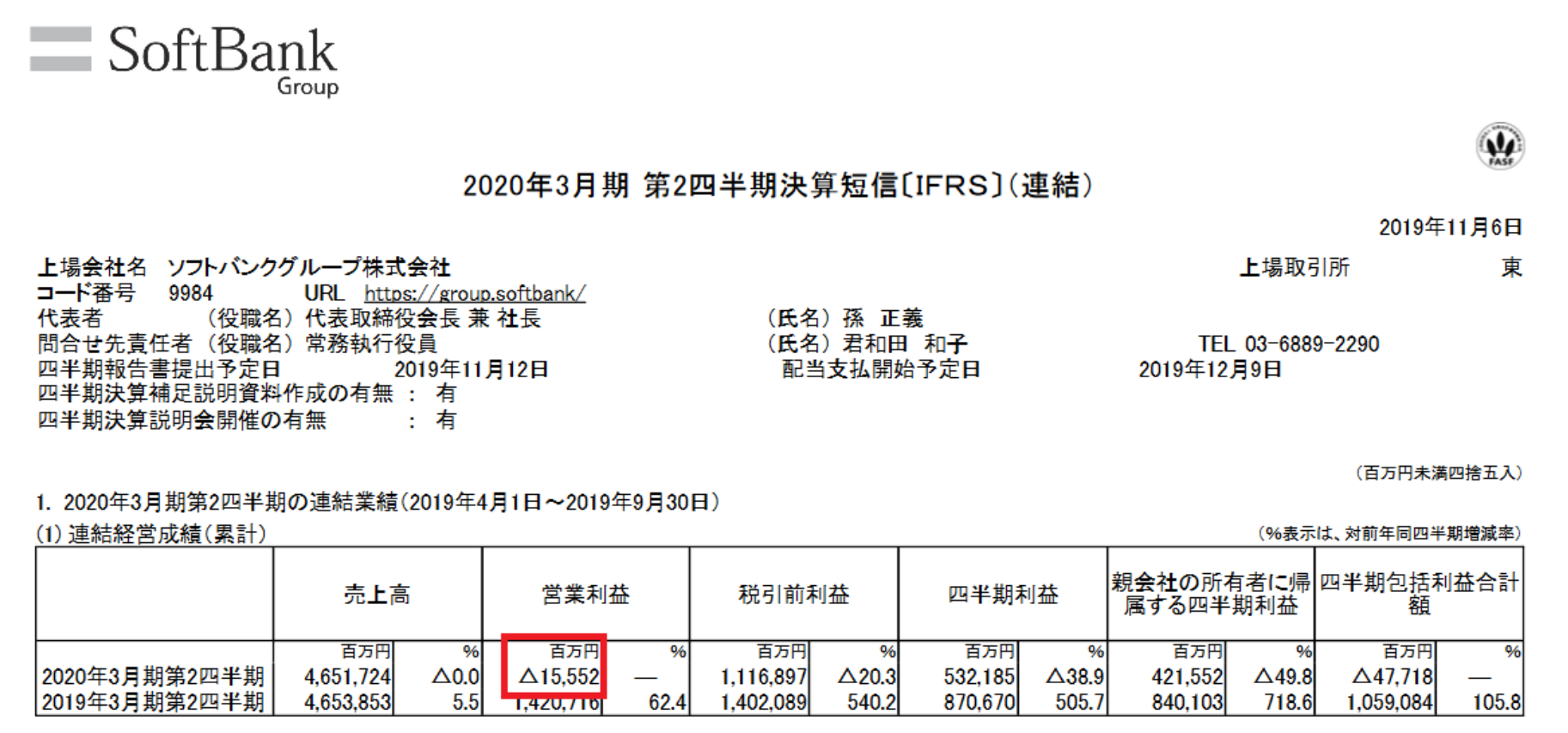
Task: Click the pre-tax change △20.3
Action: tap(867, 677)
